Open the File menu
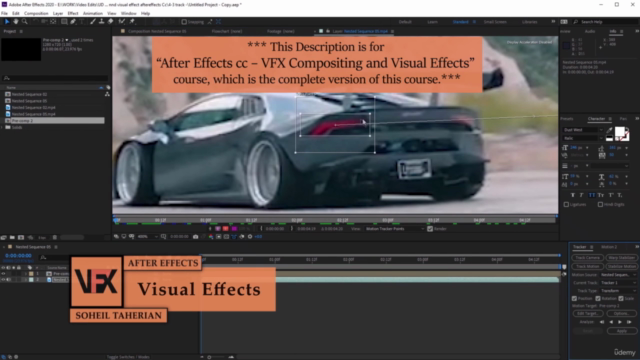The image size is (640, 360). point(4,13)
